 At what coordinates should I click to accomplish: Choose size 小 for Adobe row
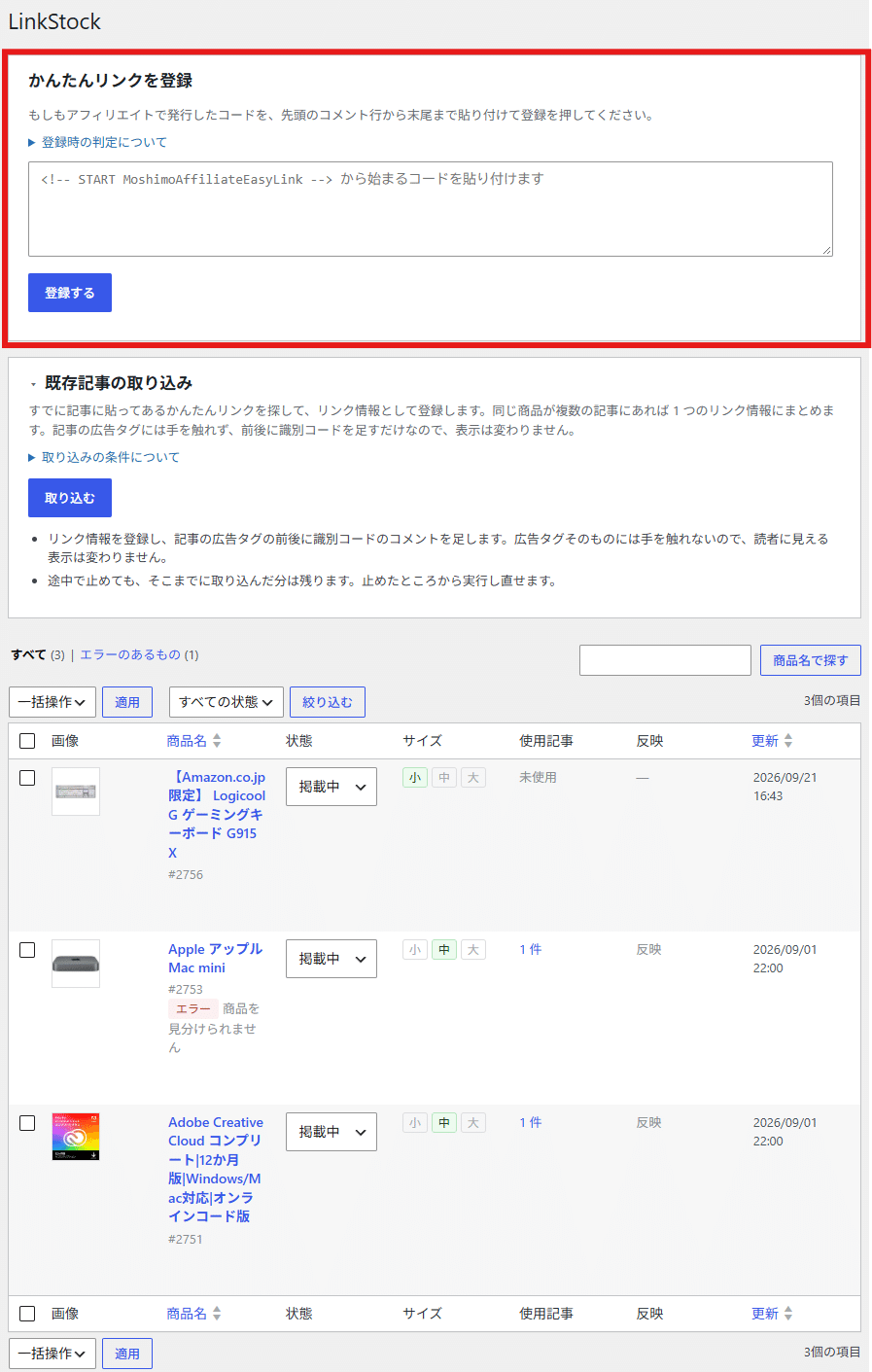[x=415, y=1123]
